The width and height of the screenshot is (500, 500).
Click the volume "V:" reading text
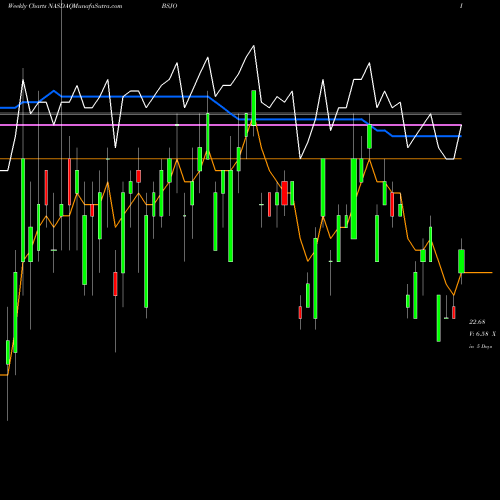[482, 334]
